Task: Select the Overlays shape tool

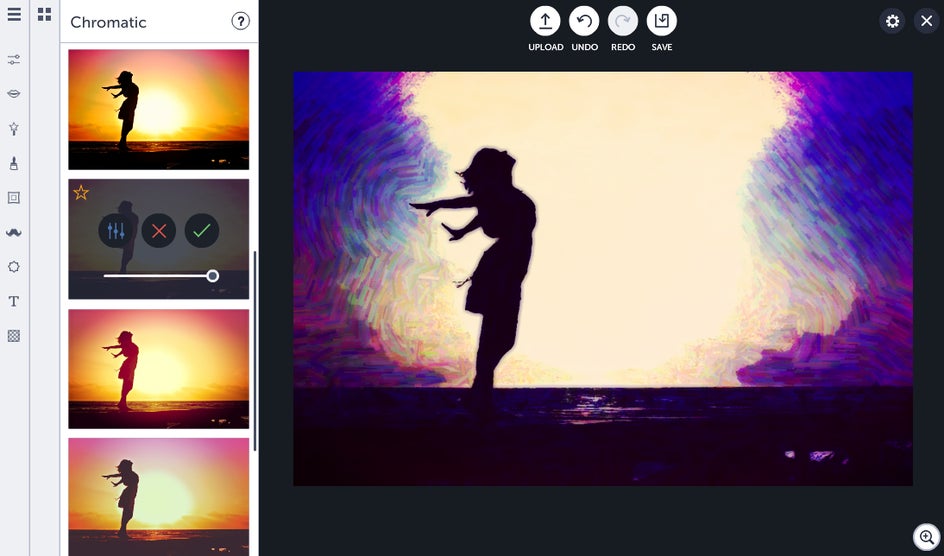Action: point(14,267)
